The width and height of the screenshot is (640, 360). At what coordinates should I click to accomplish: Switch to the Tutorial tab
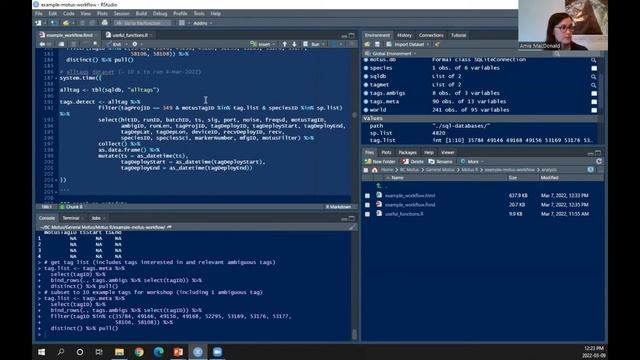458,35
